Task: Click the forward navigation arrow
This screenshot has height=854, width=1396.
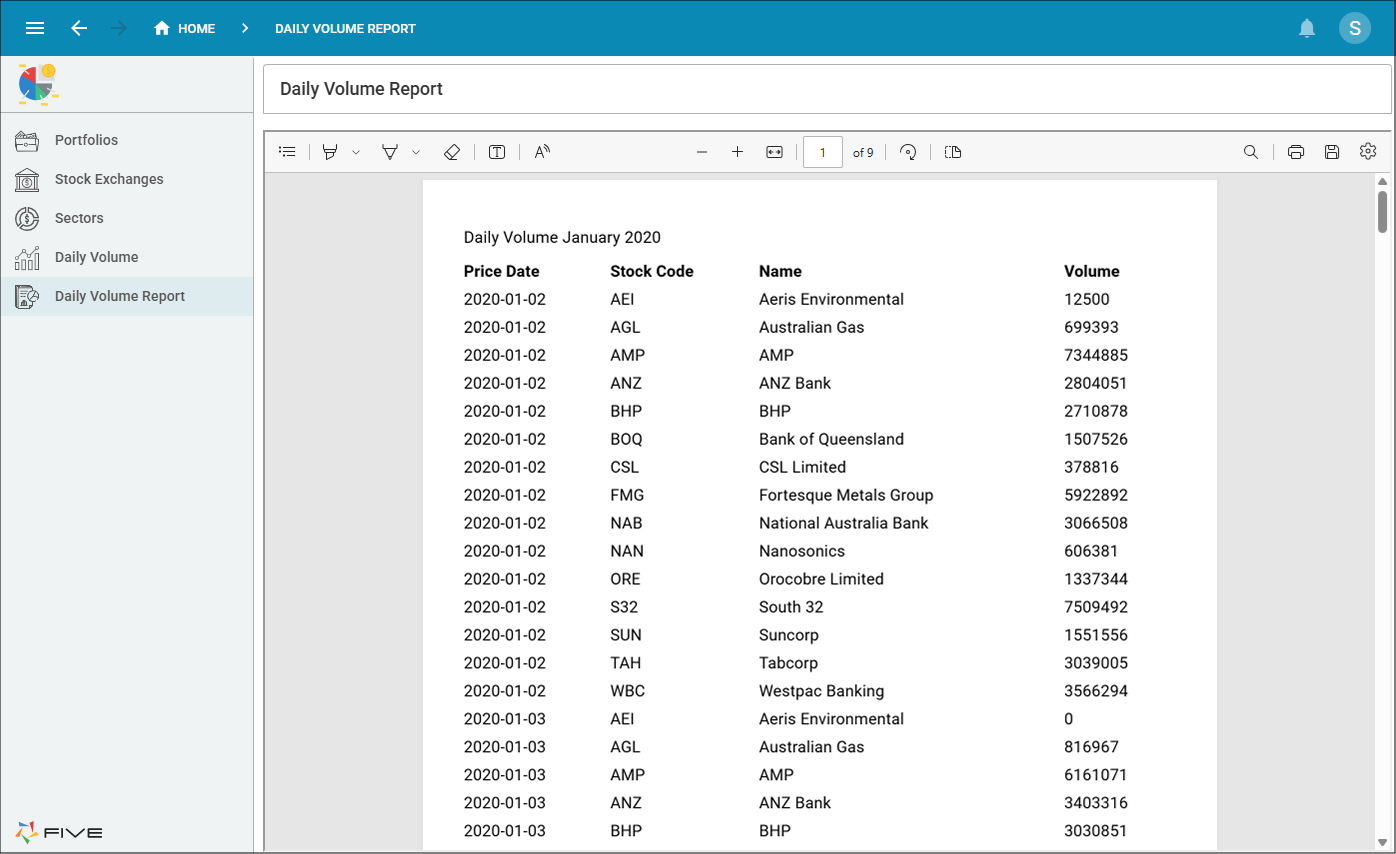Action: [119, 28]
